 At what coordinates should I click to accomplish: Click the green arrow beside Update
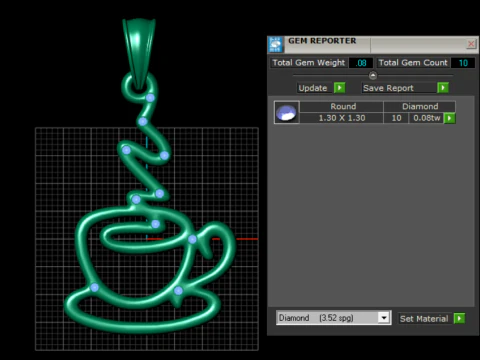click(339, 88)
